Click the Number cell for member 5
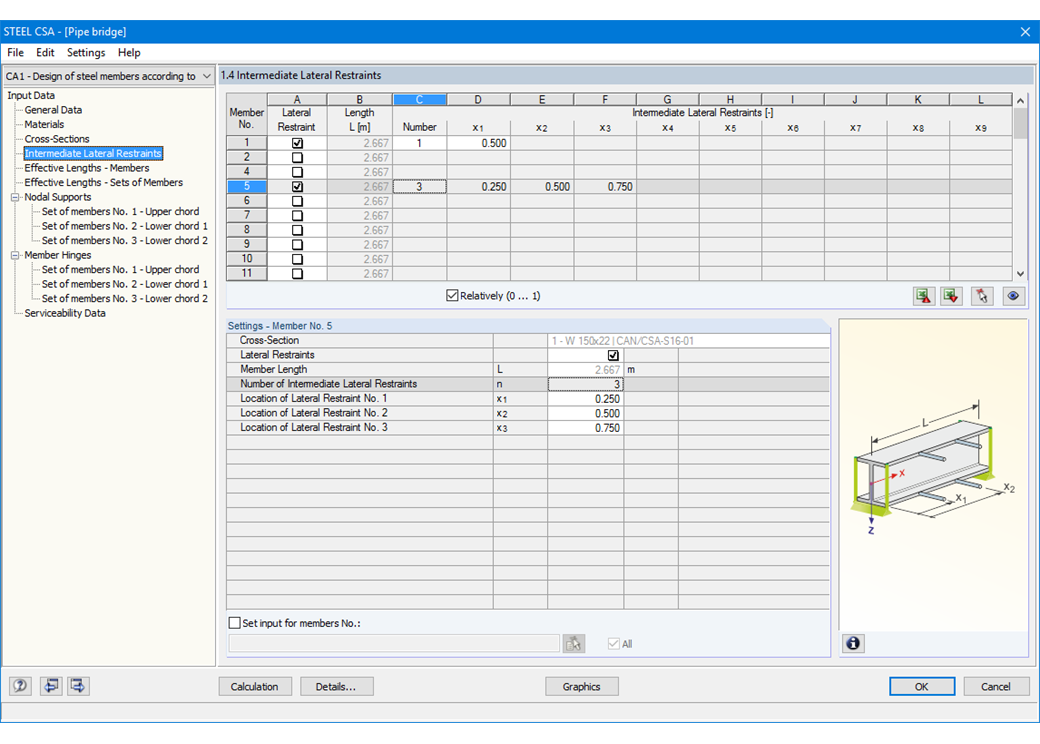1040x744 pixels. (x=419, y=187)
